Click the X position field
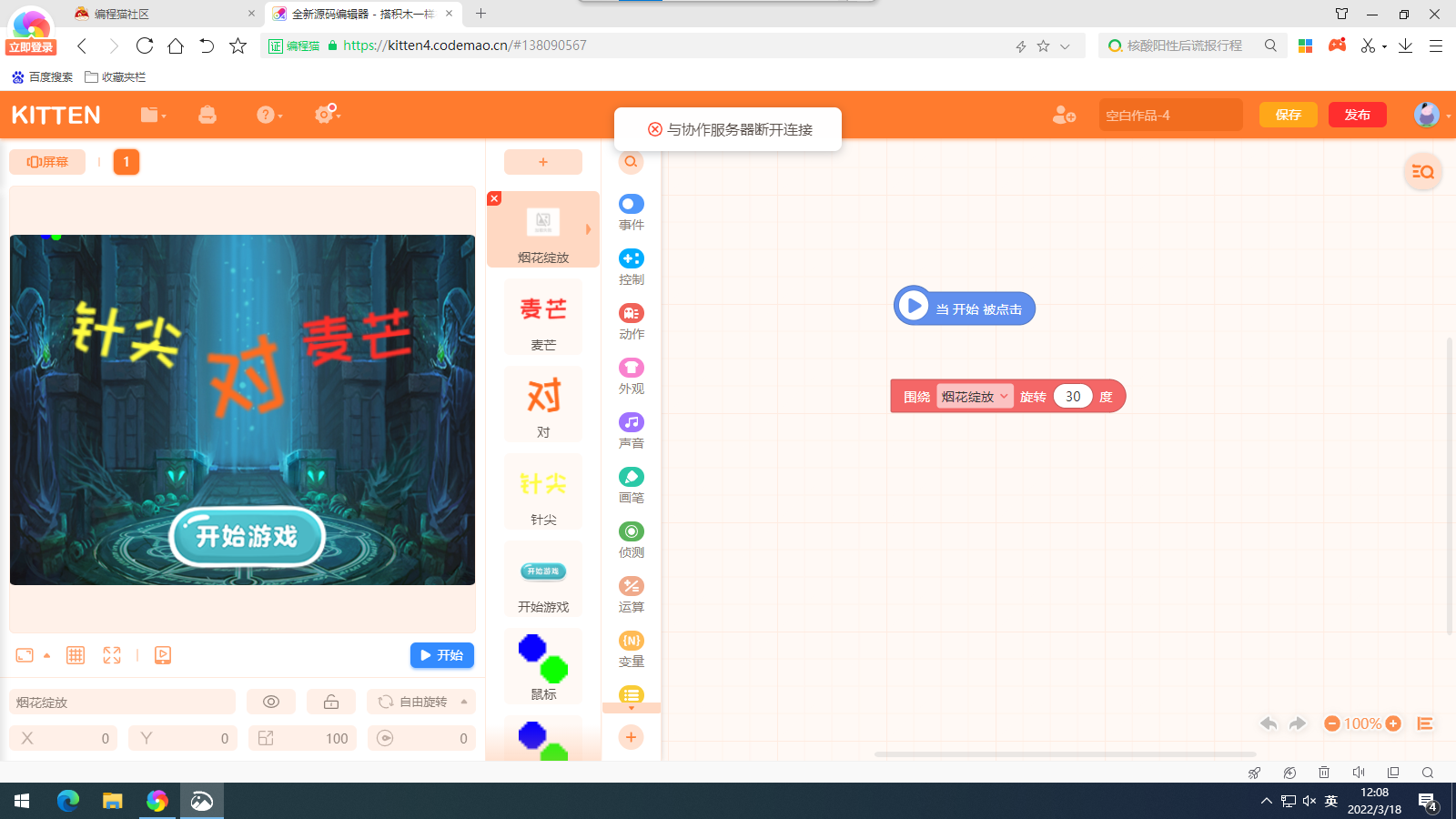Screen dimensions: 1456x819 pyautogui.click(x=64, y=738)
